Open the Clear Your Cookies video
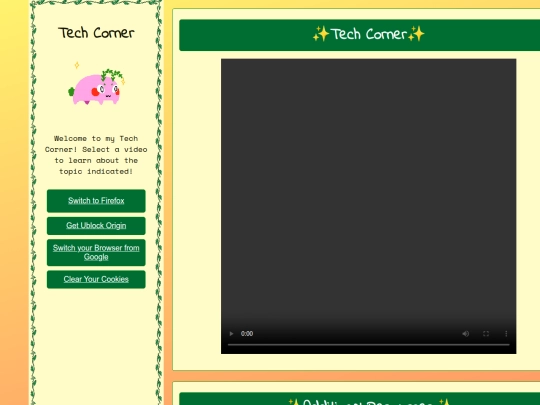The image size is (540, 405). tap(96, 279)
